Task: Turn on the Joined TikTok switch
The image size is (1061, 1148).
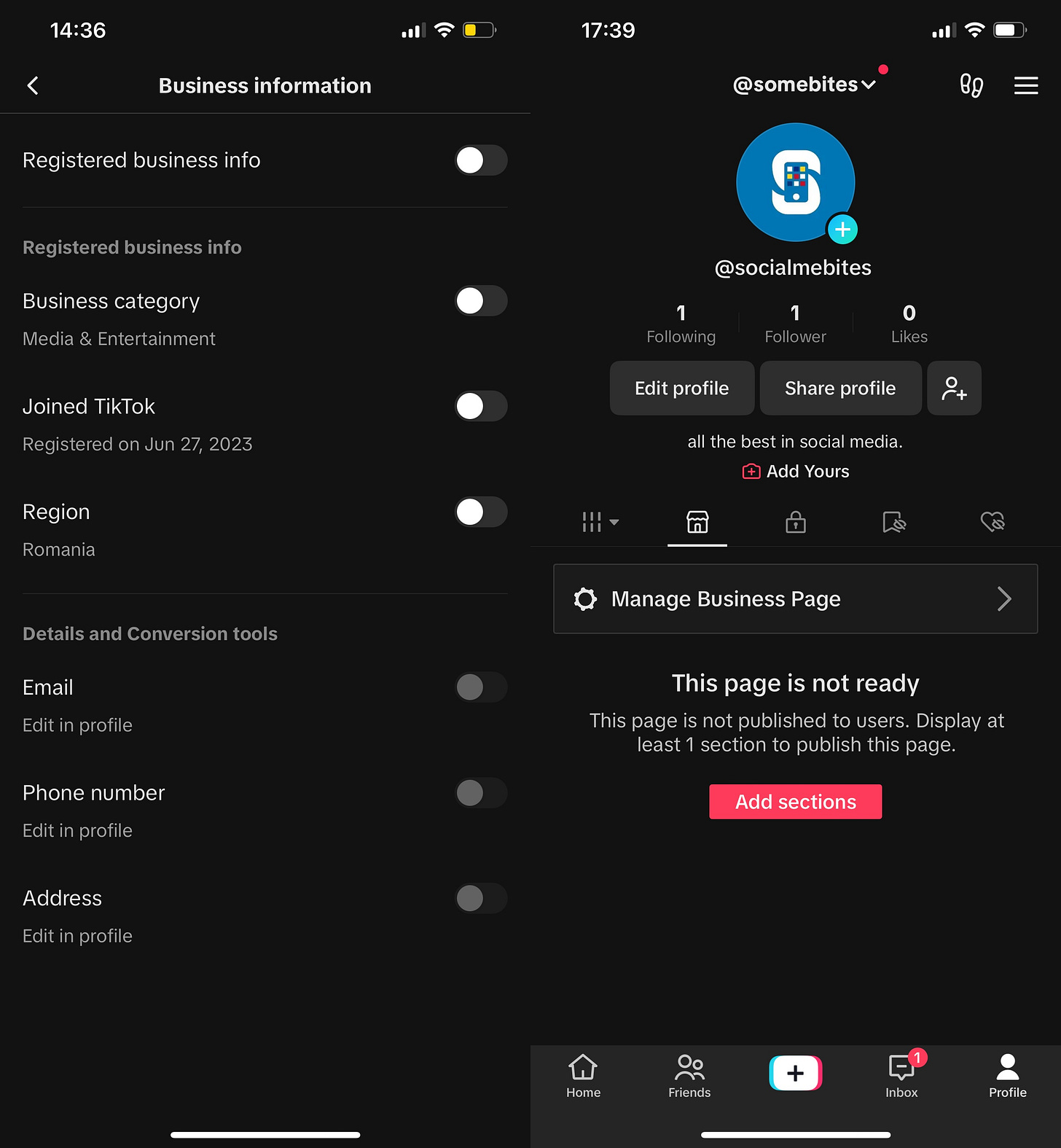Action: tap(481, 406)
